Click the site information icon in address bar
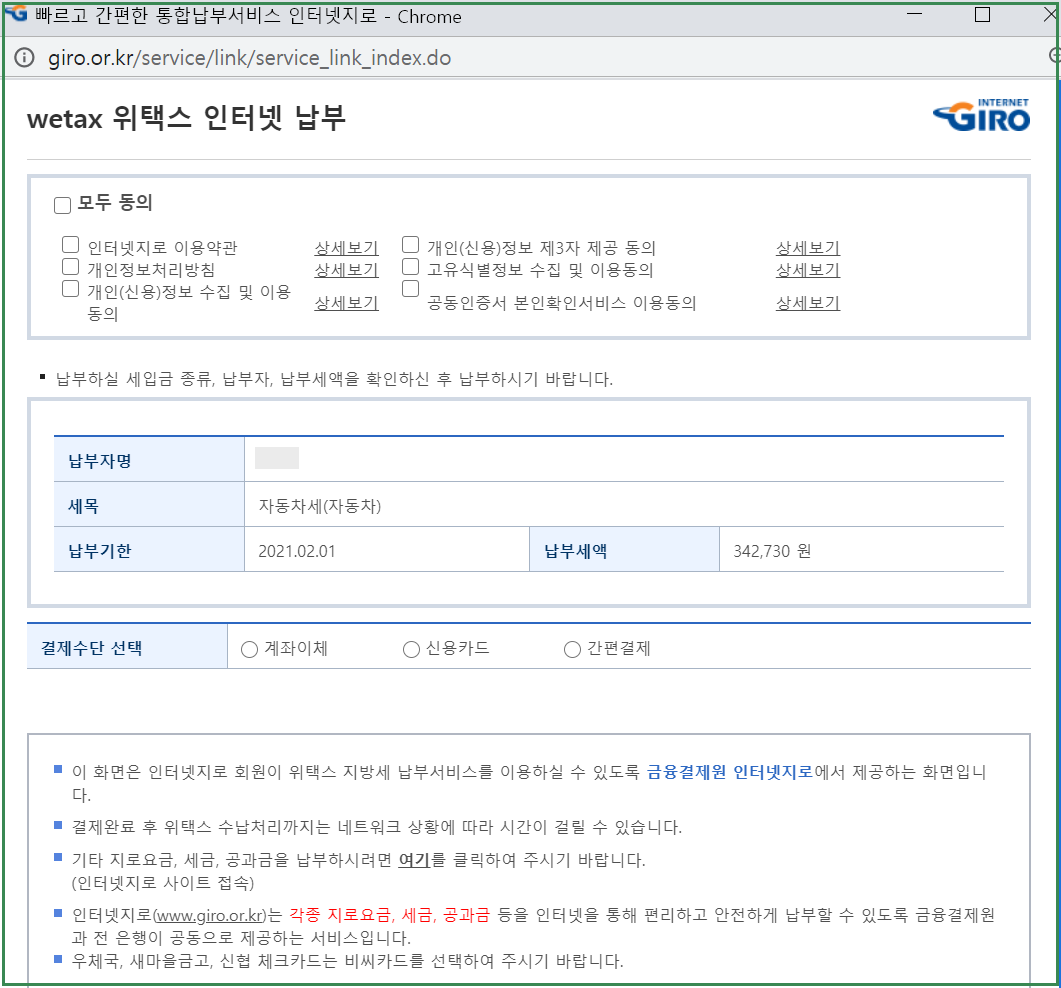 [x=24, y=58]
